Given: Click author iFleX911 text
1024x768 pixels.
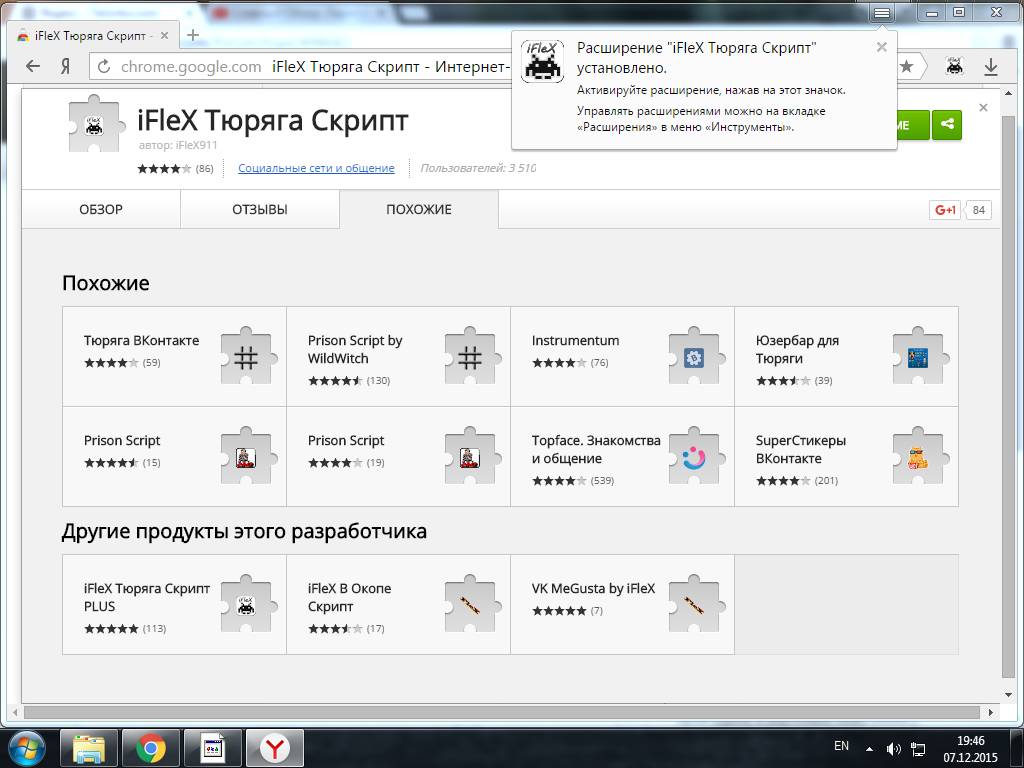Looking at the screenshot, I should (178, 145).
